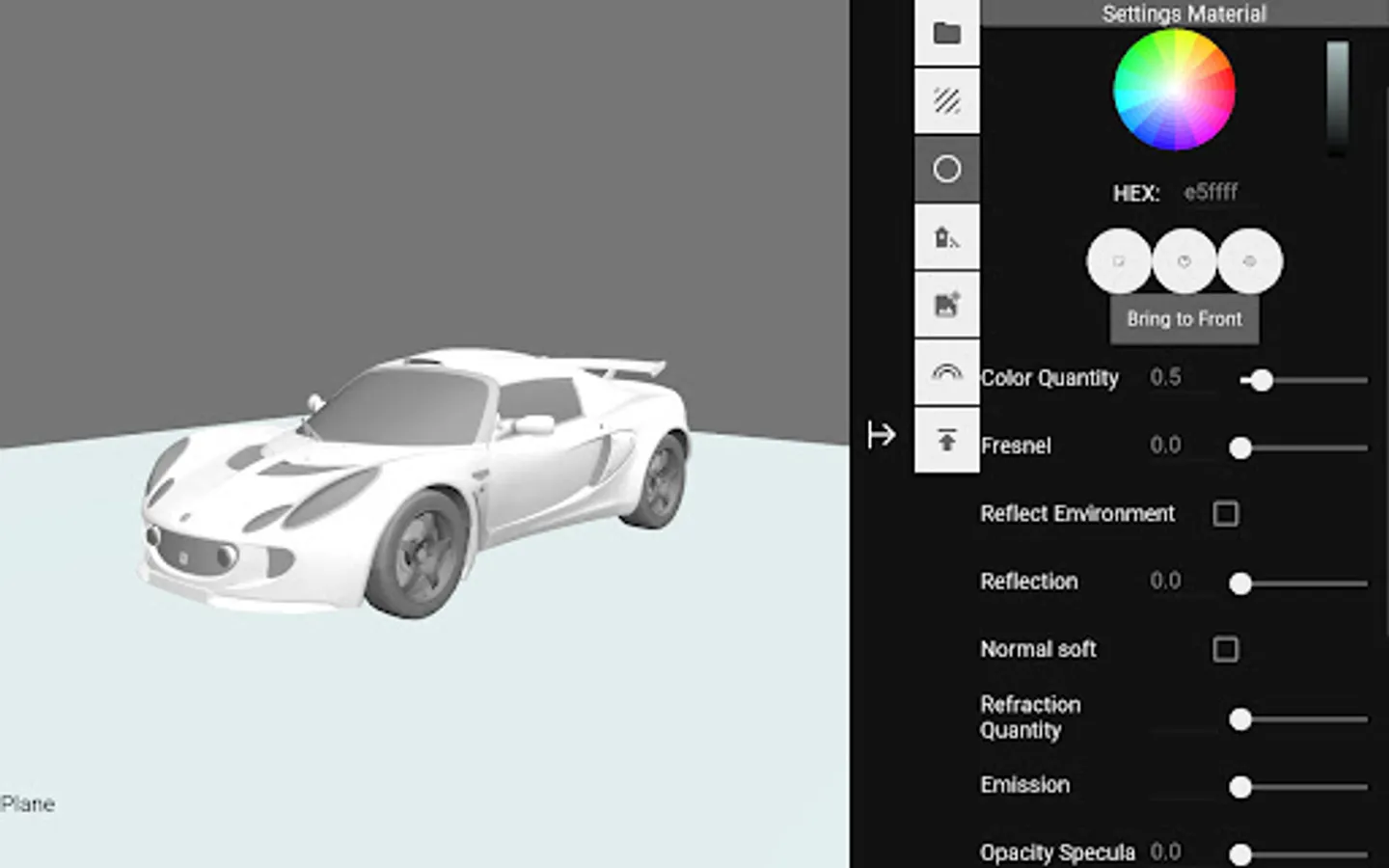Click the third round white button under HEX

click(x=1250, y=261)
